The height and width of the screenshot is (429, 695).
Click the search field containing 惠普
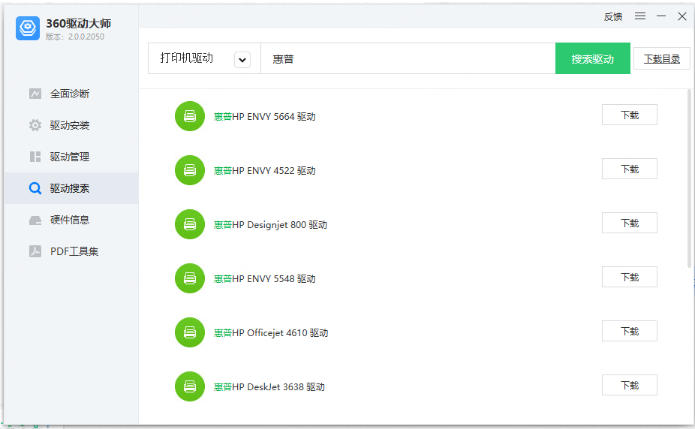click(x=408, y=58)
